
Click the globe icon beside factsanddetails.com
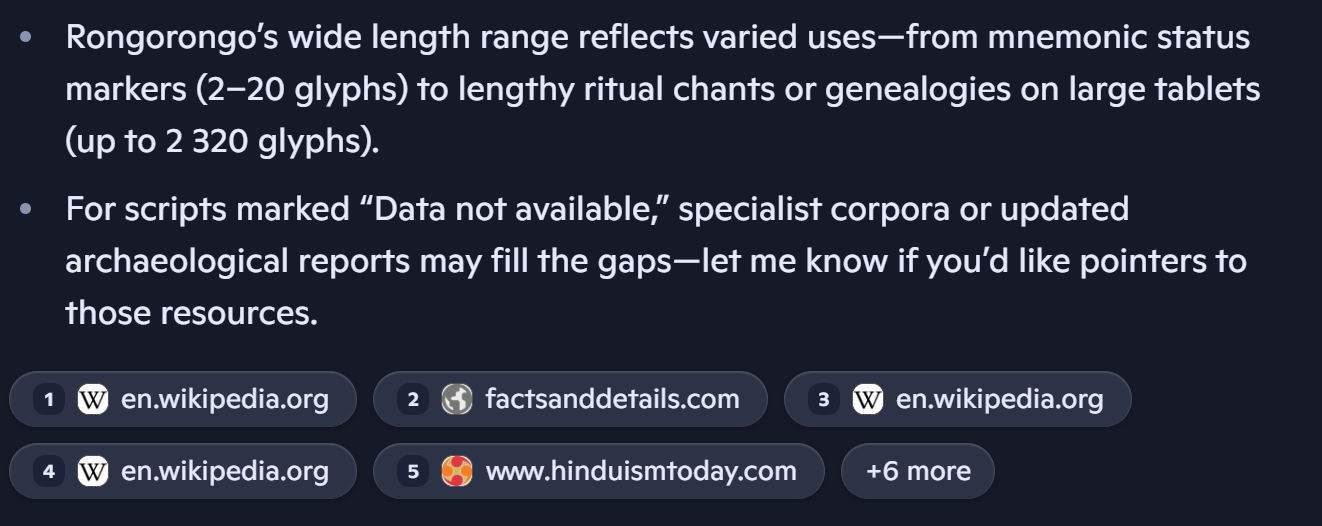[456, 400]
